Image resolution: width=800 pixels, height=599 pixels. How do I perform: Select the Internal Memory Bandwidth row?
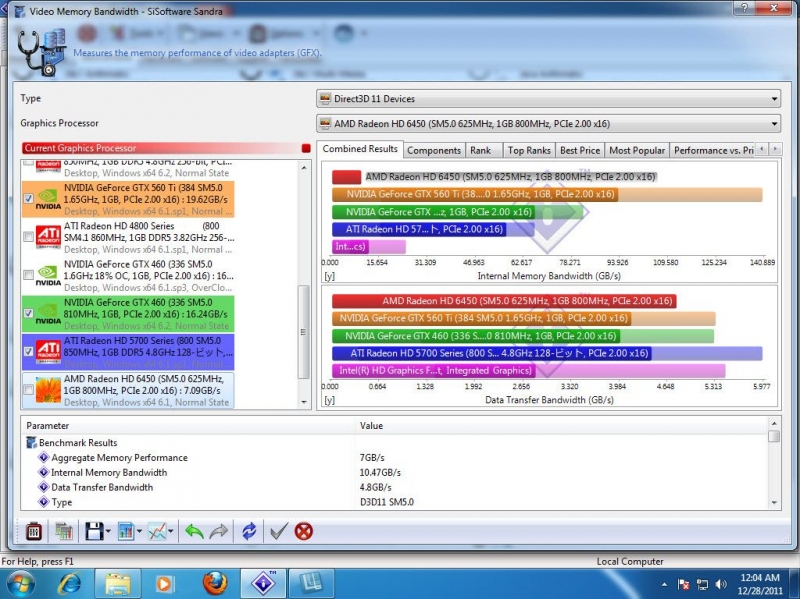click(x=394, y=472)
